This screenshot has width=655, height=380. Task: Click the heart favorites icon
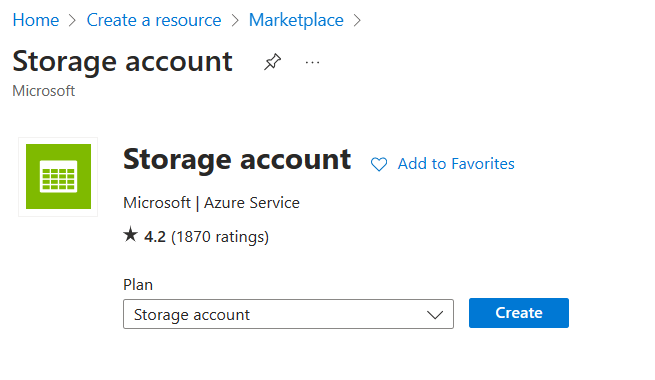tap(379, 164)
